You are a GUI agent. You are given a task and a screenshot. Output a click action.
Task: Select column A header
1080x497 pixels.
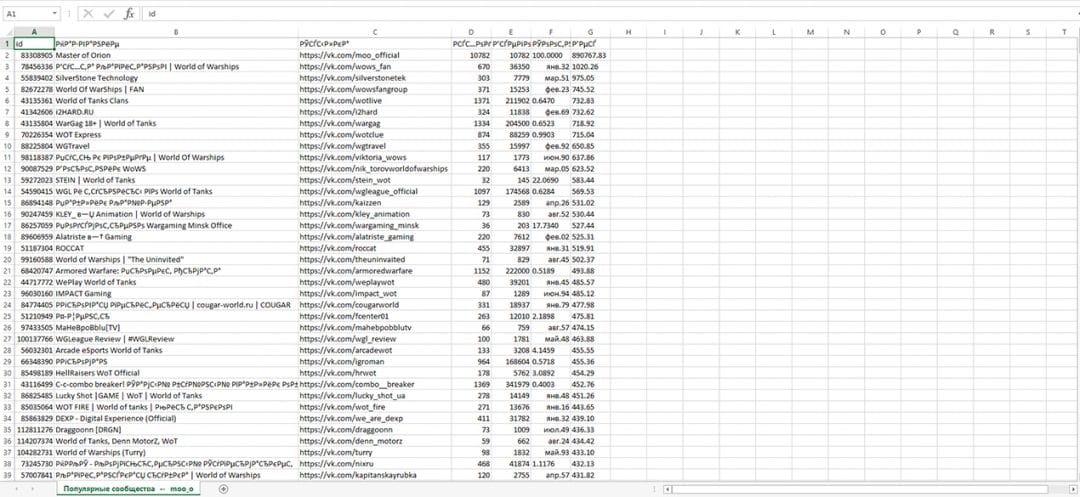click(34, 32)
